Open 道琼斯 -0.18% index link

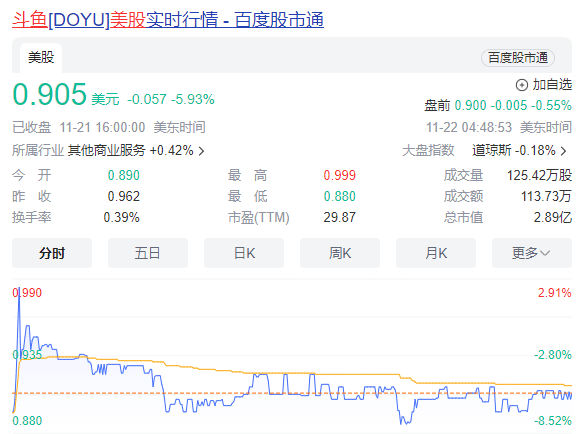click(x=514, y=151)
